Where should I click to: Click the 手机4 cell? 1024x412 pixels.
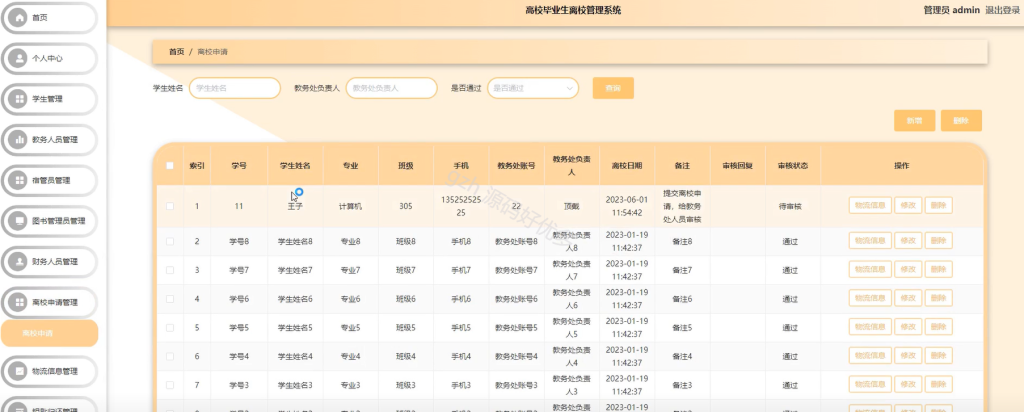[x=461, y=357]
